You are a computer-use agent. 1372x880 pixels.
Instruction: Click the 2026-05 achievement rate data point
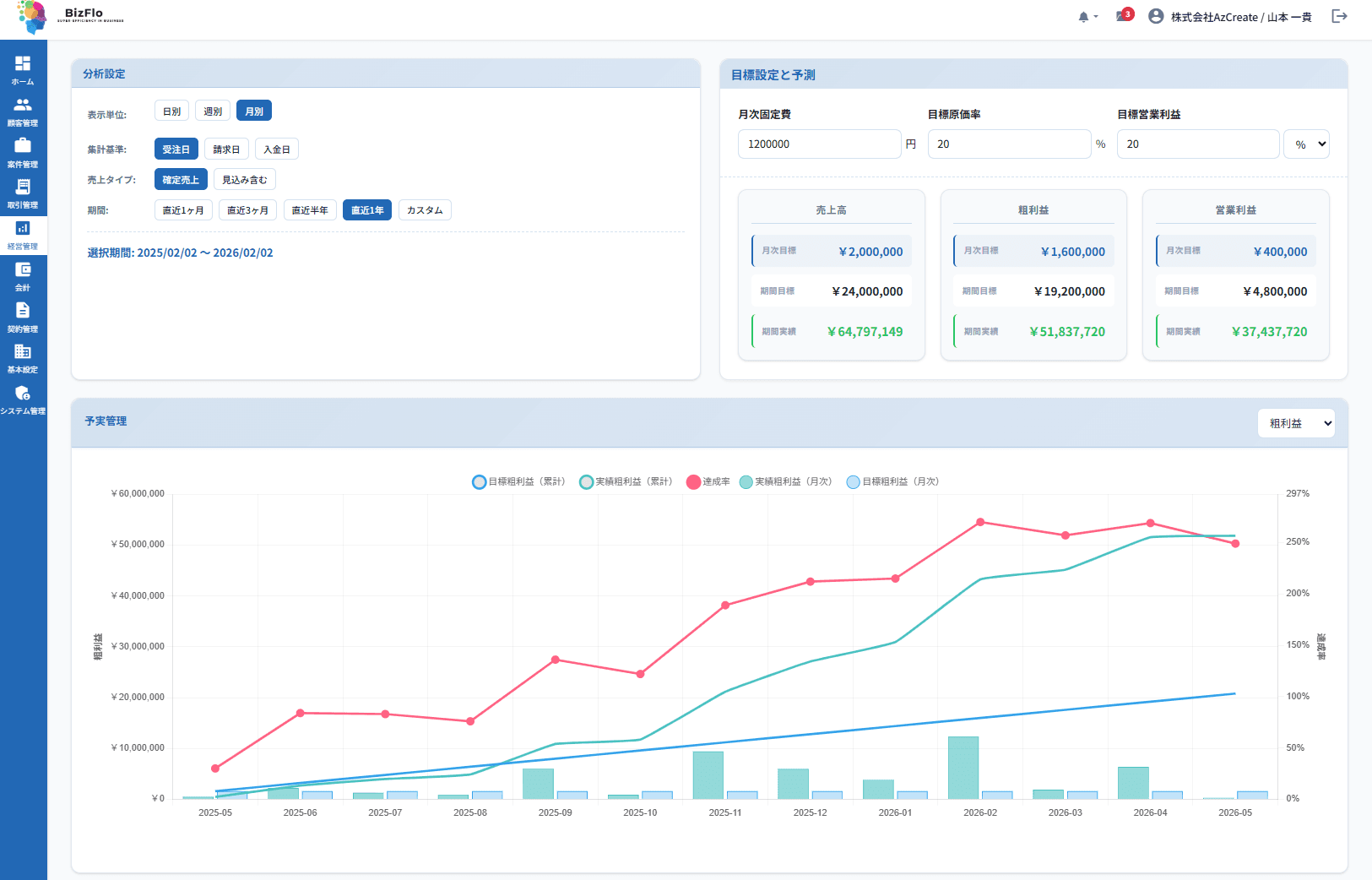point(1235,544)
